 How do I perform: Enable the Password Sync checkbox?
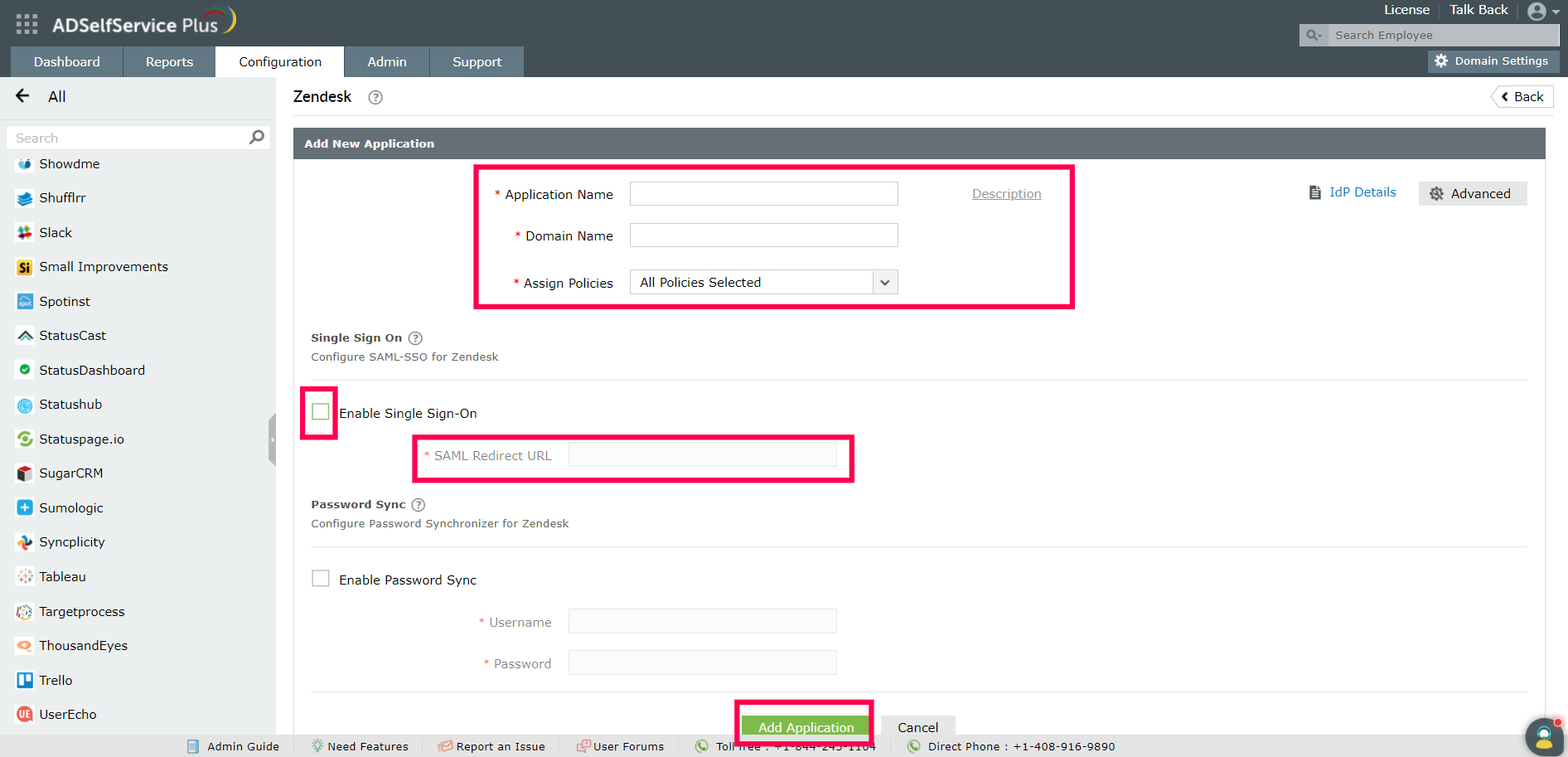[x=321, y=579]
